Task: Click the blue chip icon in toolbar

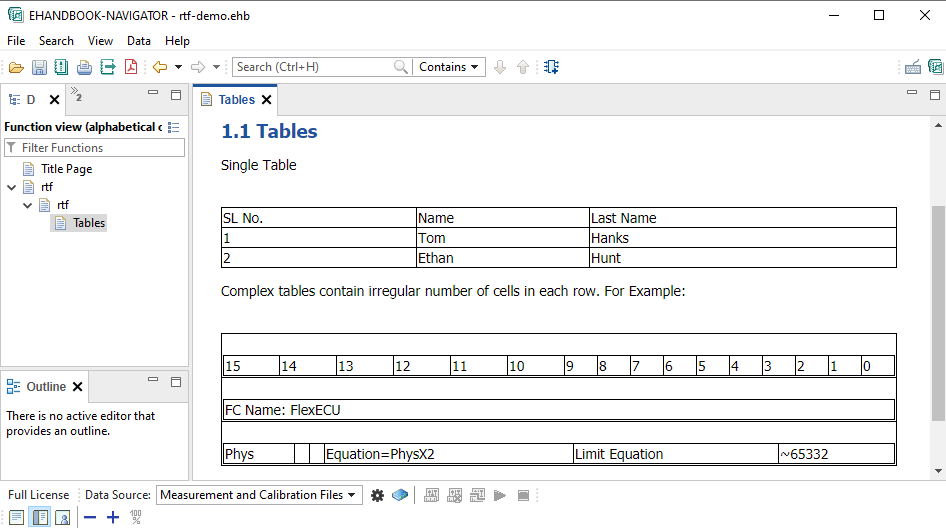Action: point(552,67)
